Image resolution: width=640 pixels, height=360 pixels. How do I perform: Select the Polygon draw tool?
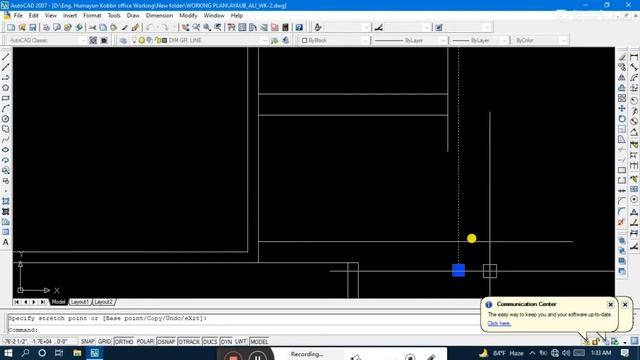6,88
